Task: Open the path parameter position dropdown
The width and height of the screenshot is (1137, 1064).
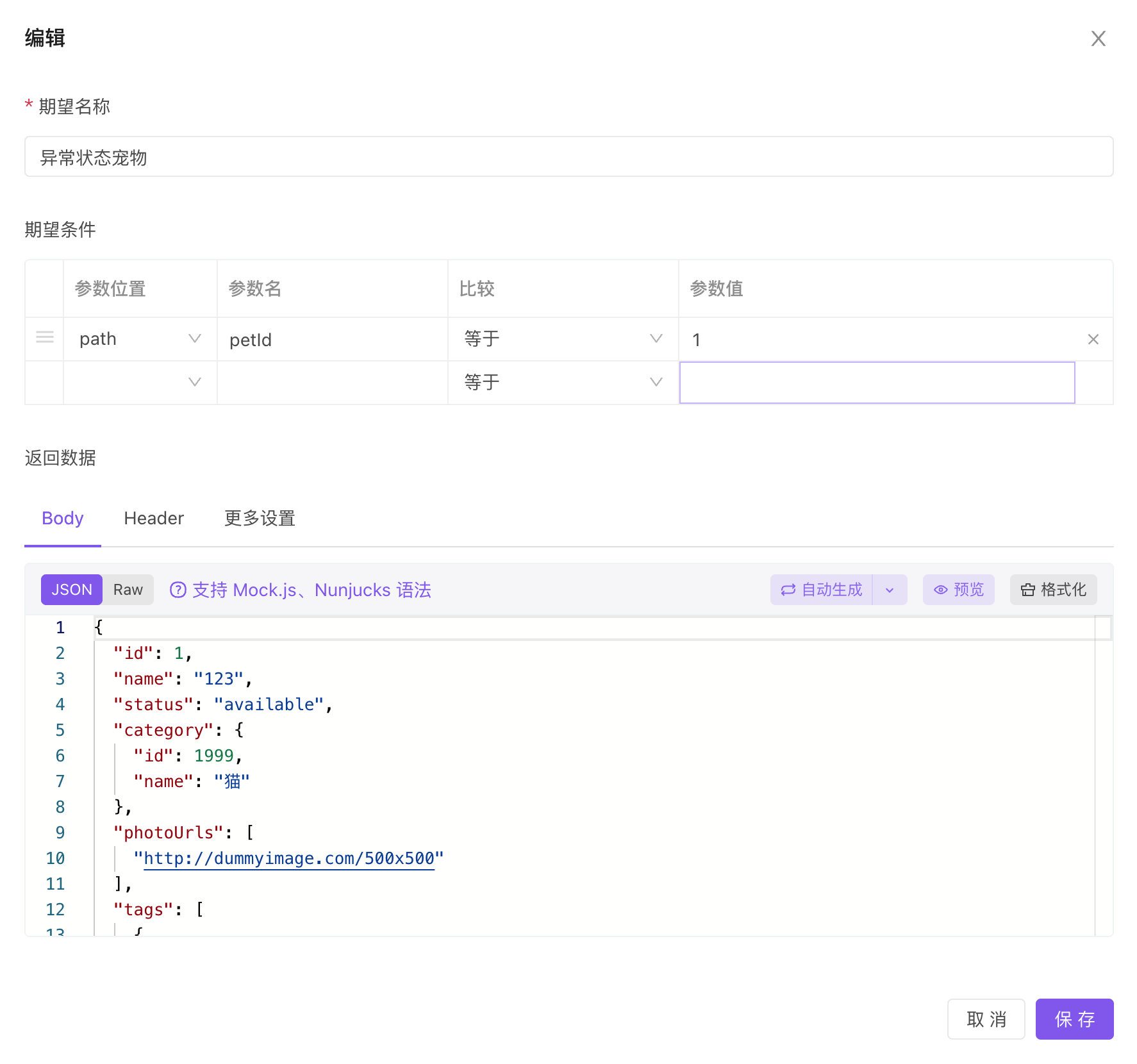Action: point(140,338)
